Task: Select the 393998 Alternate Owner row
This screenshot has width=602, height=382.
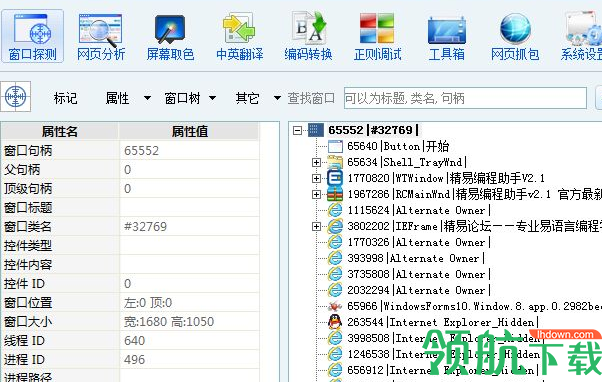Action: coord(416,258)
